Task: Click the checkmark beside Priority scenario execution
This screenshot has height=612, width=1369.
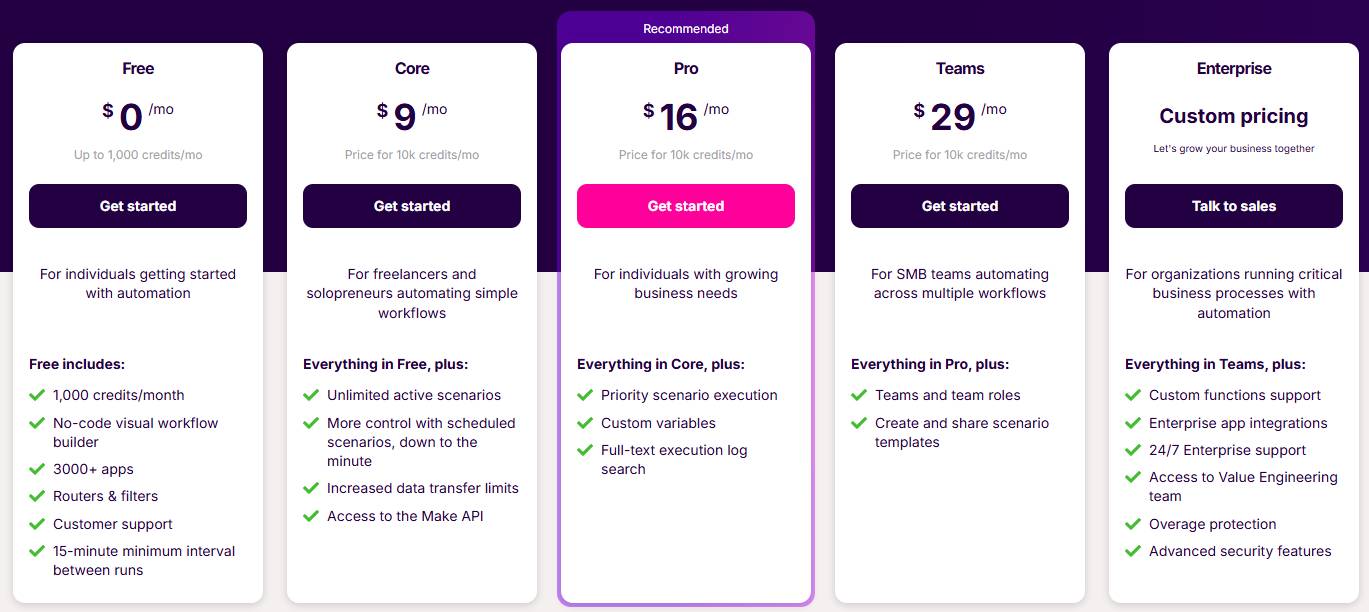Action: [585, 395]
